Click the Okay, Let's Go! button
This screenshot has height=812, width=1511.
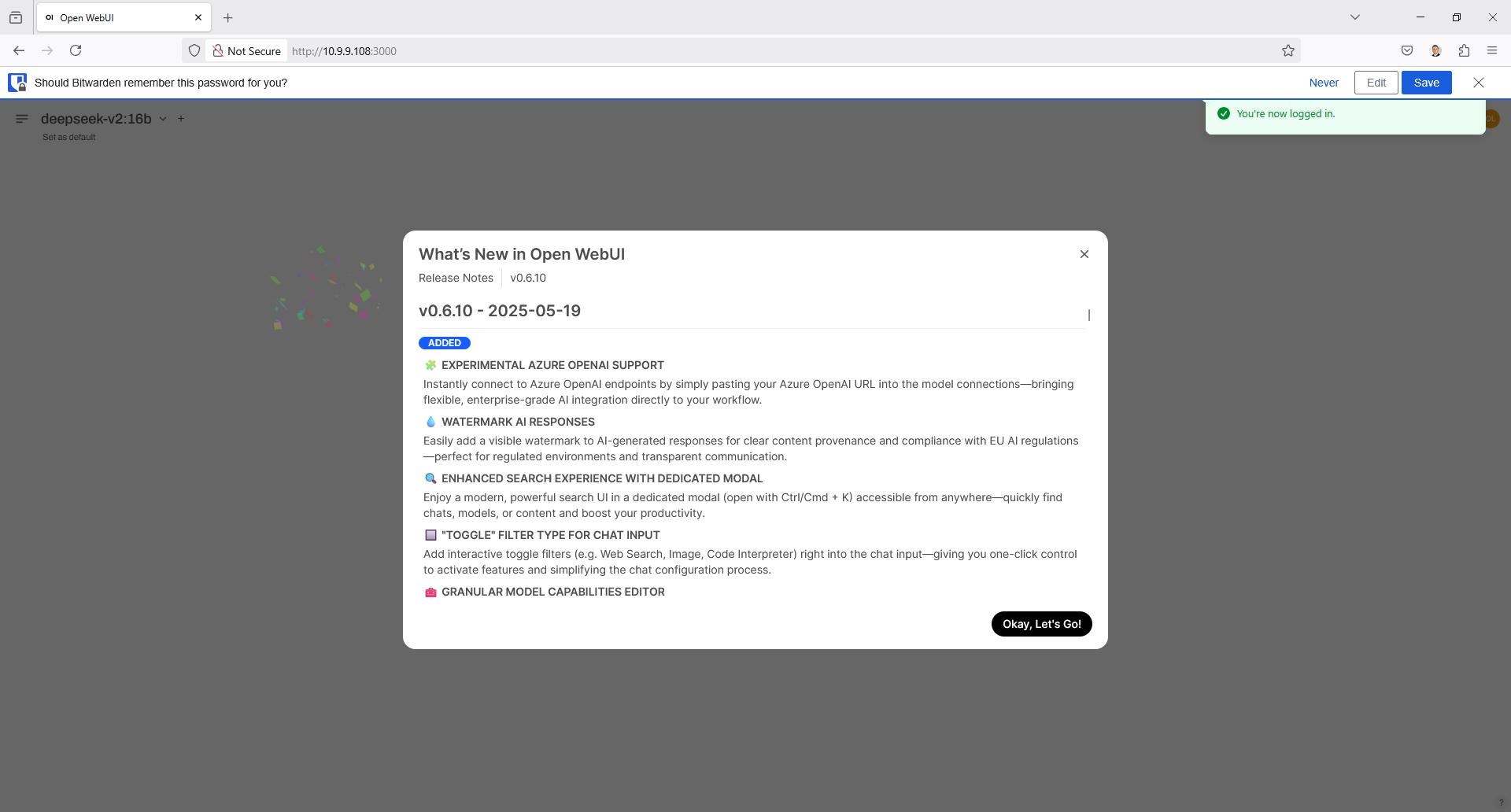pos(1041,624)
